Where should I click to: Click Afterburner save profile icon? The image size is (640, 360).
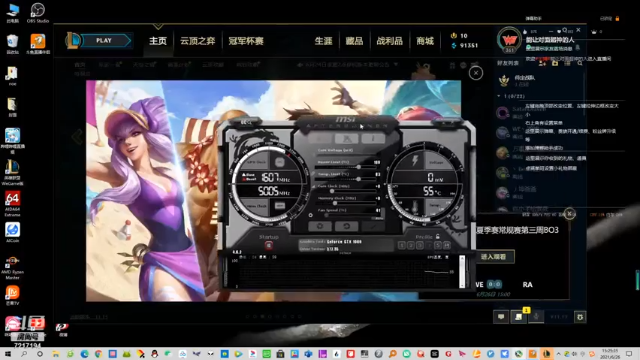[447, 245]
